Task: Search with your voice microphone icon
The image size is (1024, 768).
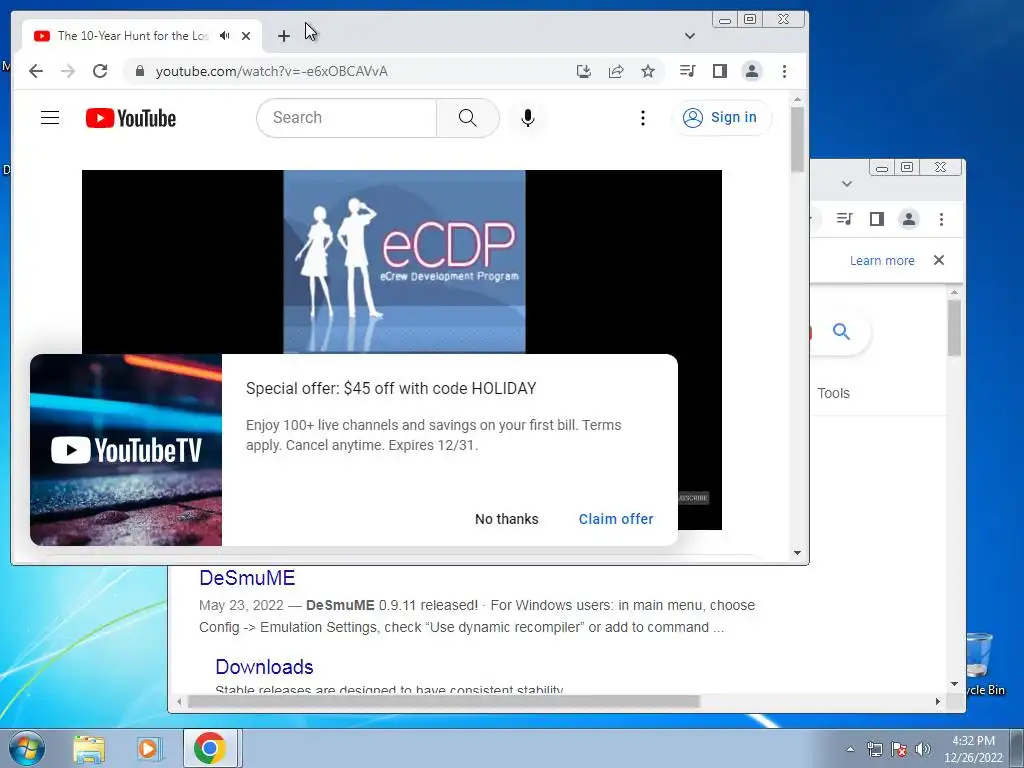Action: [x=528, y=118]
